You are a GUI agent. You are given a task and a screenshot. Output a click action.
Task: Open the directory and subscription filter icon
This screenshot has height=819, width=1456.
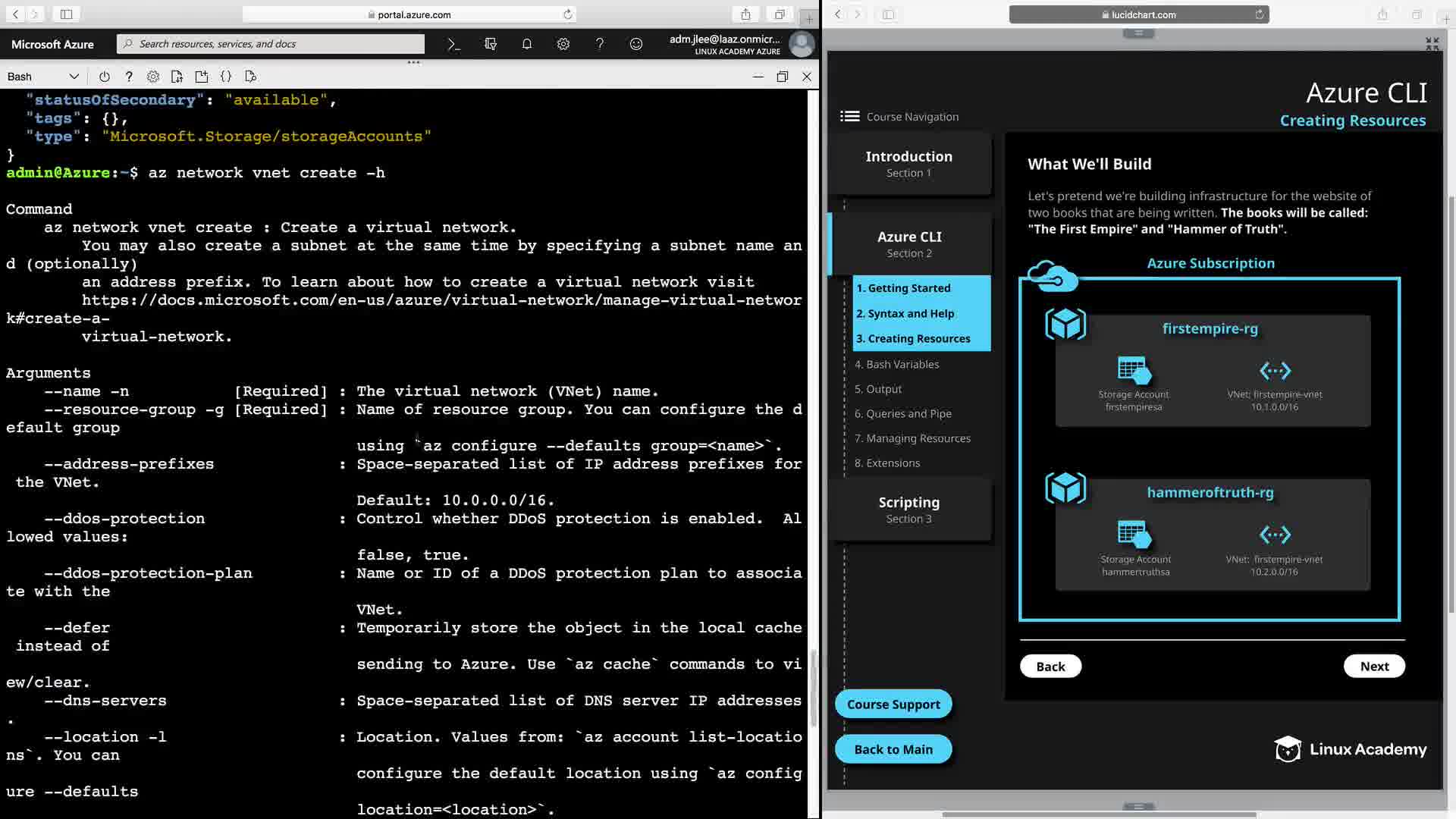coord(491,44)
